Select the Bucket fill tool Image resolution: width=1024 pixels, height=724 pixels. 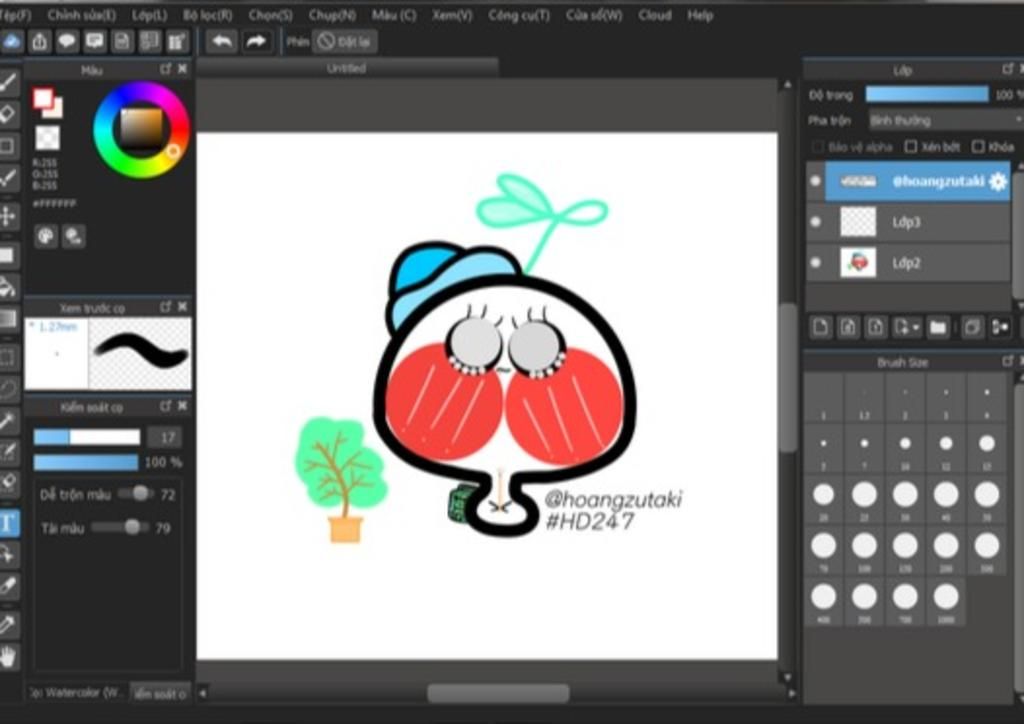[x=8, y=287]
